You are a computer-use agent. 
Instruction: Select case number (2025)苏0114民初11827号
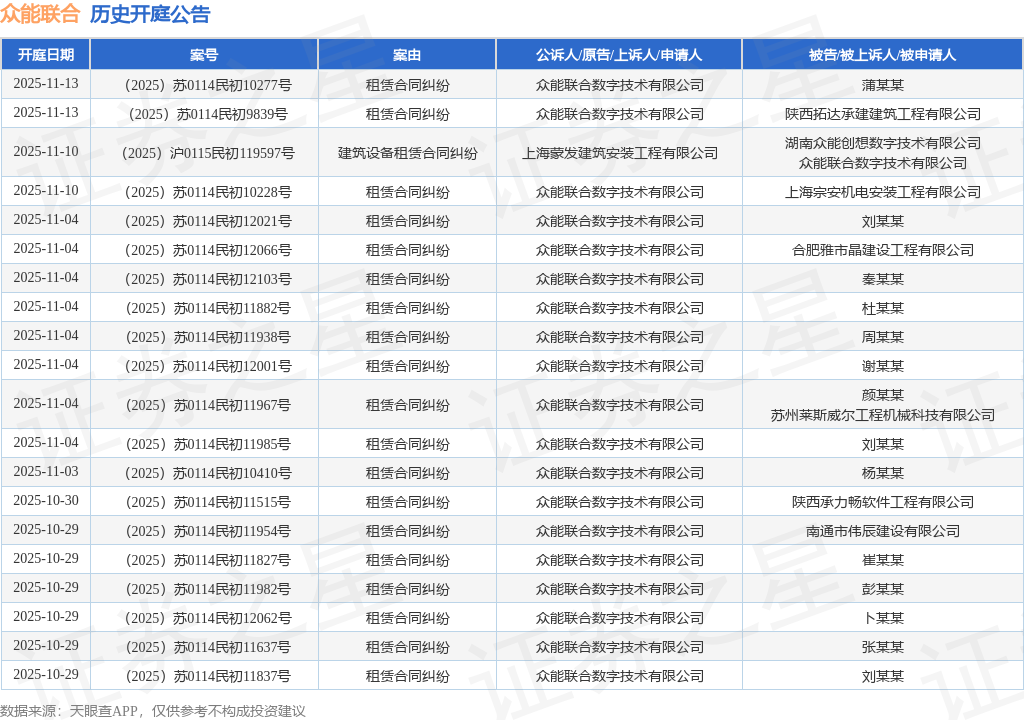click(208, 560)
